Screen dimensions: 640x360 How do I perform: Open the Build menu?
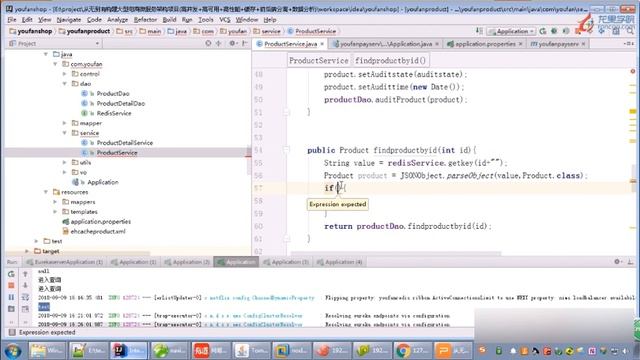pyautogui.click(x=169, y=20)
